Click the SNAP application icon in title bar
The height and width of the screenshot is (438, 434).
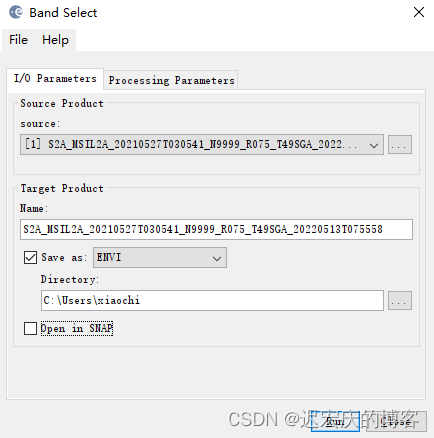16,12
